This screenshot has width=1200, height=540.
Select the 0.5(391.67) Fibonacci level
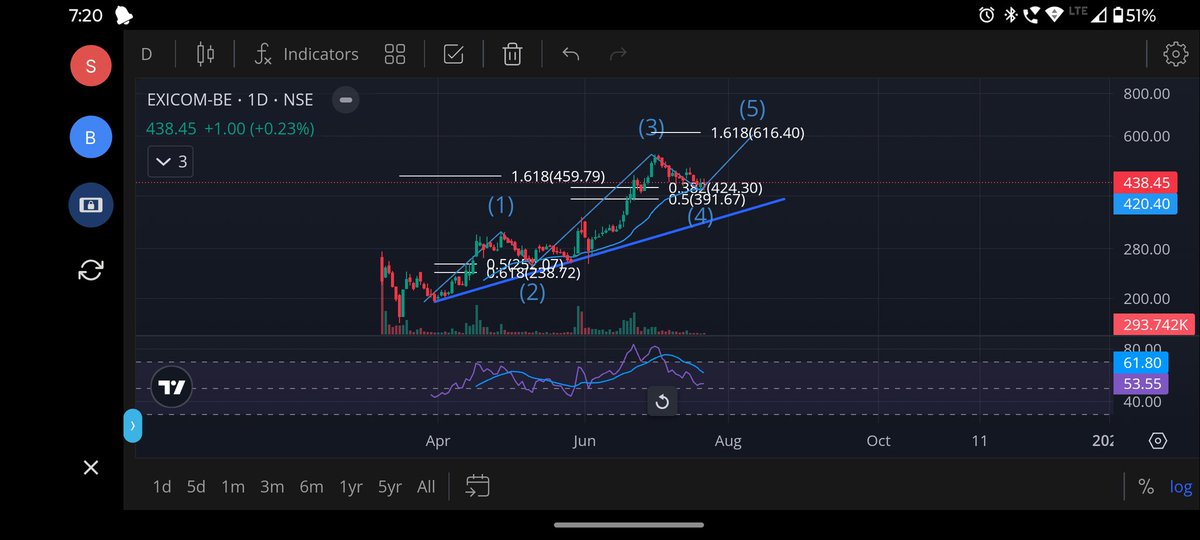coord(707,199)
